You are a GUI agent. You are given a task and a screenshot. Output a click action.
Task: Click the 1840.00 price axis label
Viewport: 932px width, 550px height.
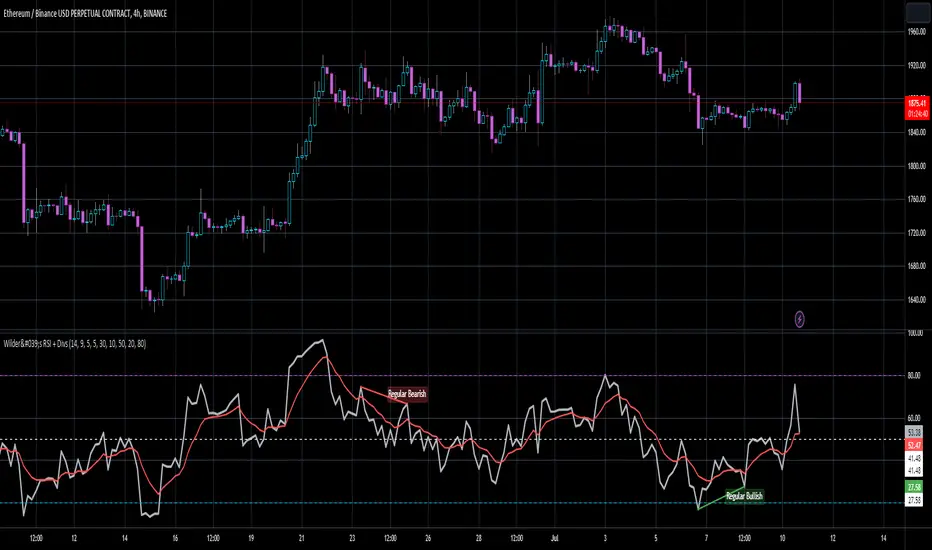click(x=917, y=132)
